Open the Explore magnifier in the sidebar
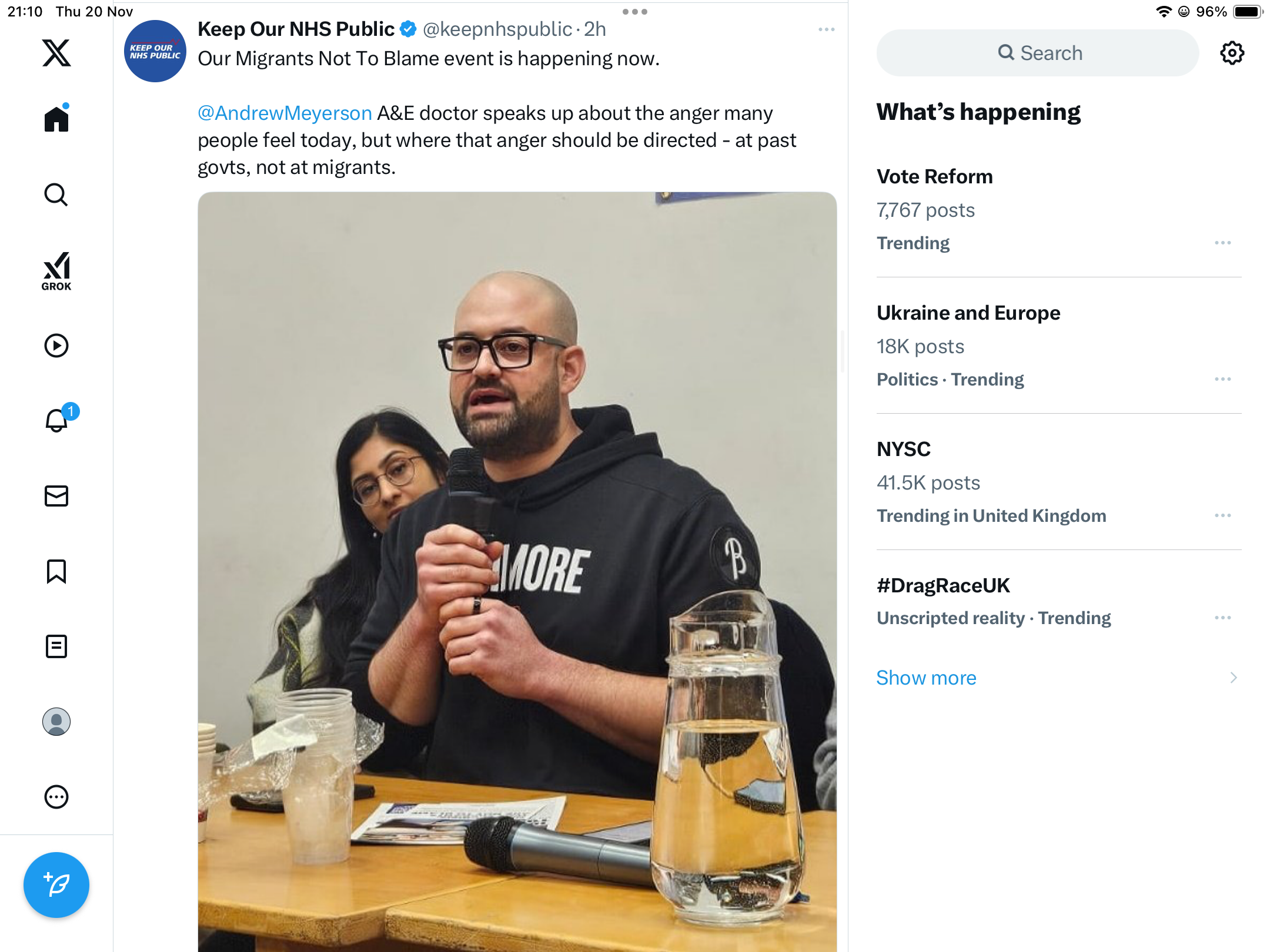Viewport: 1270px width, 952px height. pos(56,195)
